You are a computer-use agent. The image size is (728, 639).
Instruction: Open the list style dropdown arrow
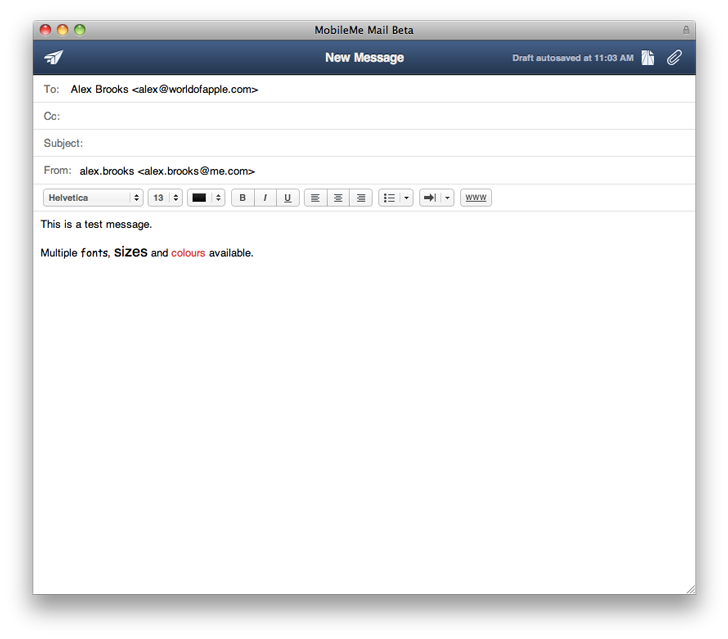[x=407, y=198]
